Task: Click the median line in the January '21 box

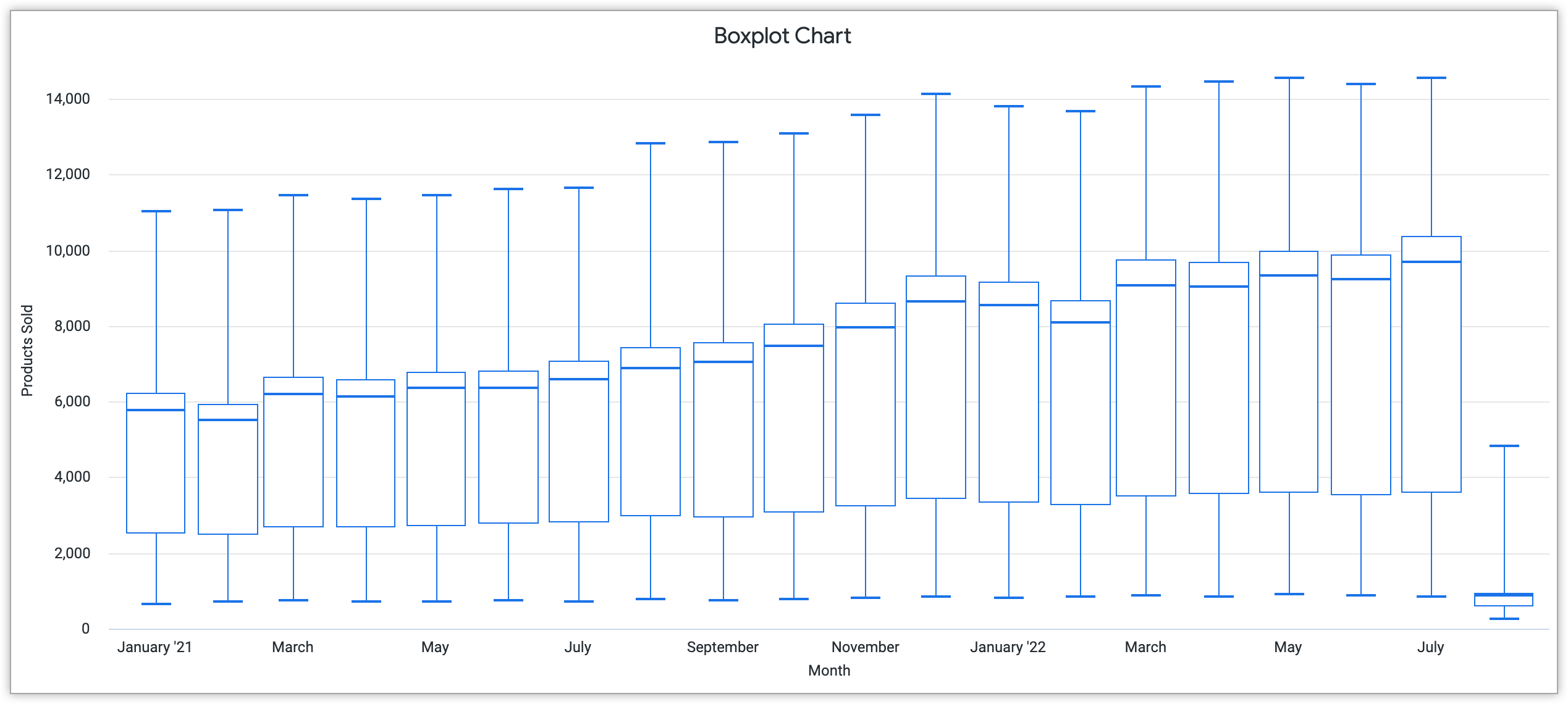Action: click(x=156, y=410)
